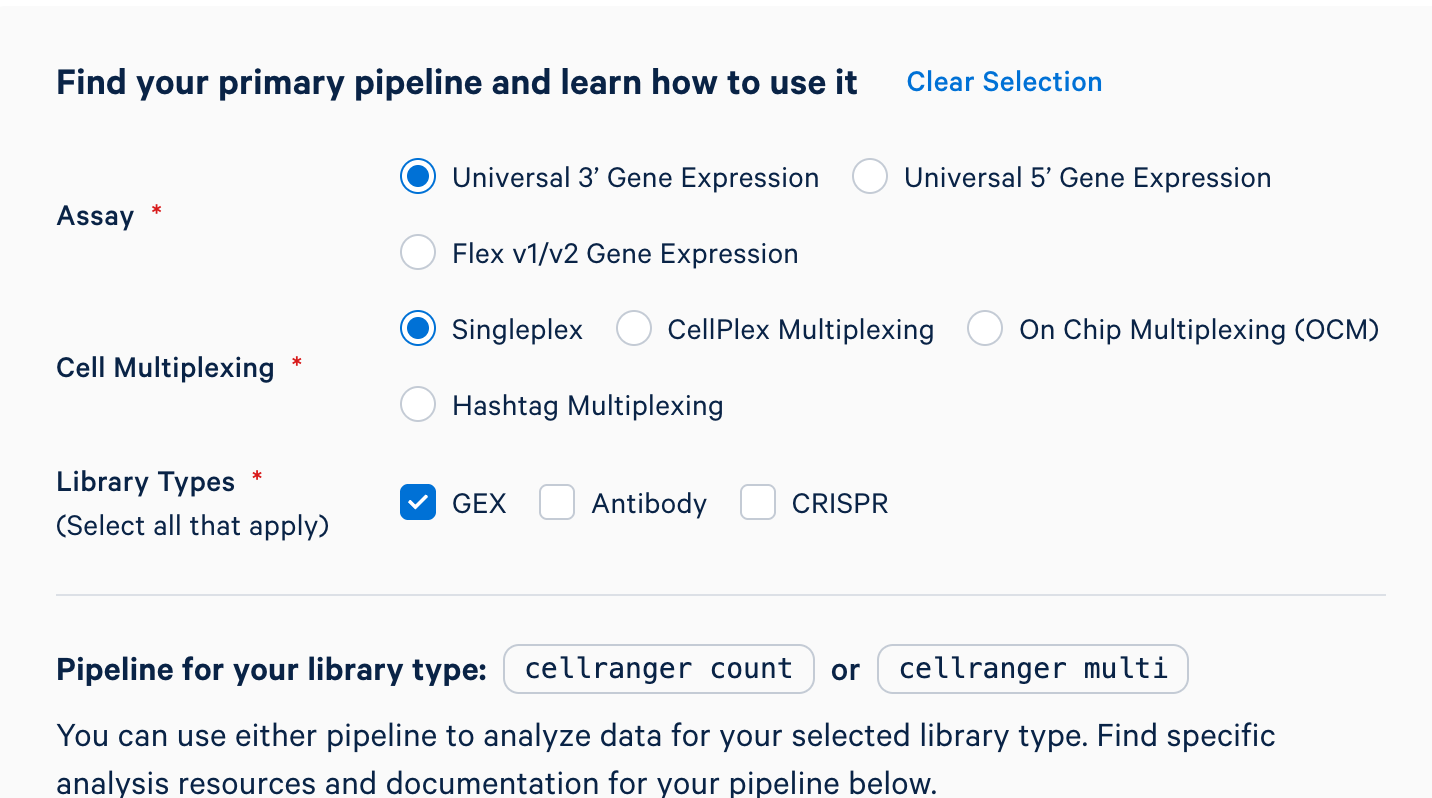1432x798 pixels.
Task: Check the CRISPR library type box
Action: click(x=758, y=502)
